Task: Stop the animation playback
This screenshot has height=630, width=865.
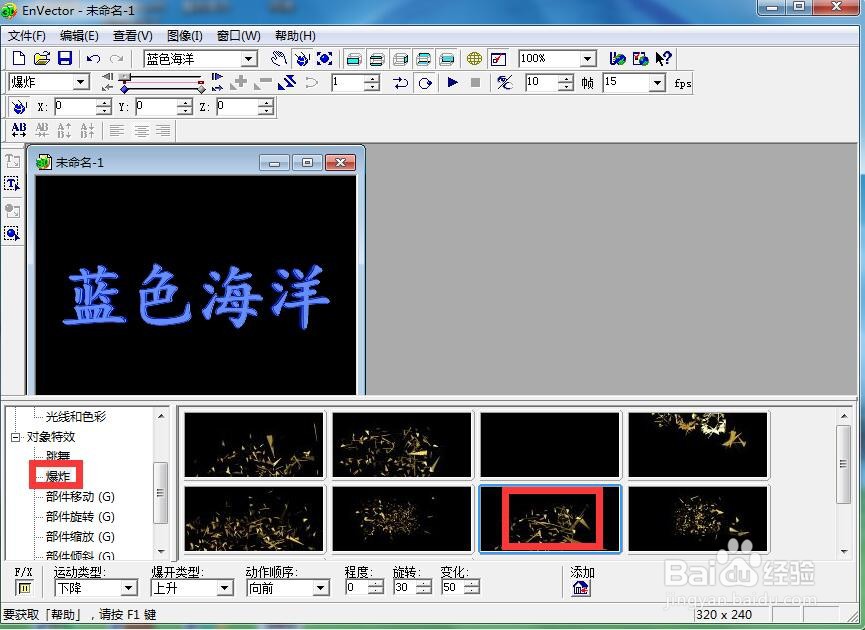Action: pos(476,83)
